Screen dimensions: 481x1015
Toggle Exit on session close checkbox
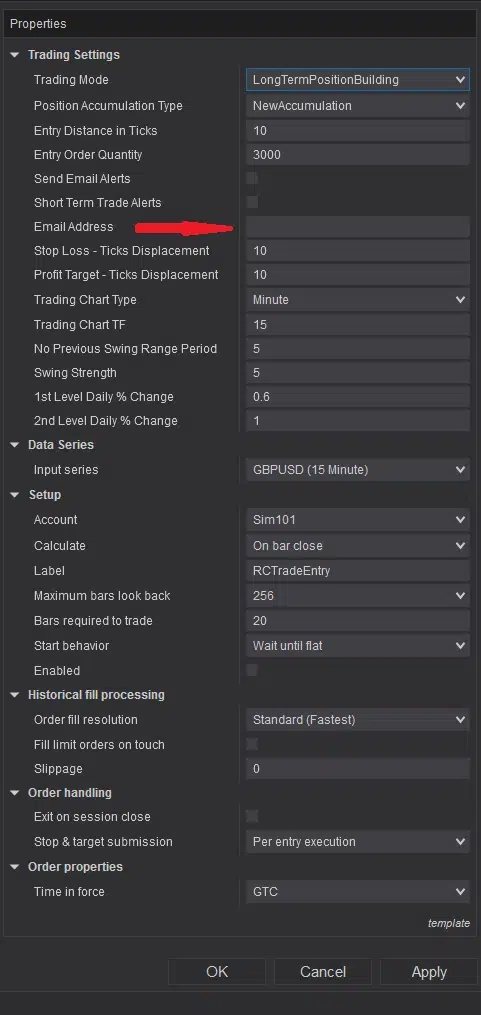252,816
